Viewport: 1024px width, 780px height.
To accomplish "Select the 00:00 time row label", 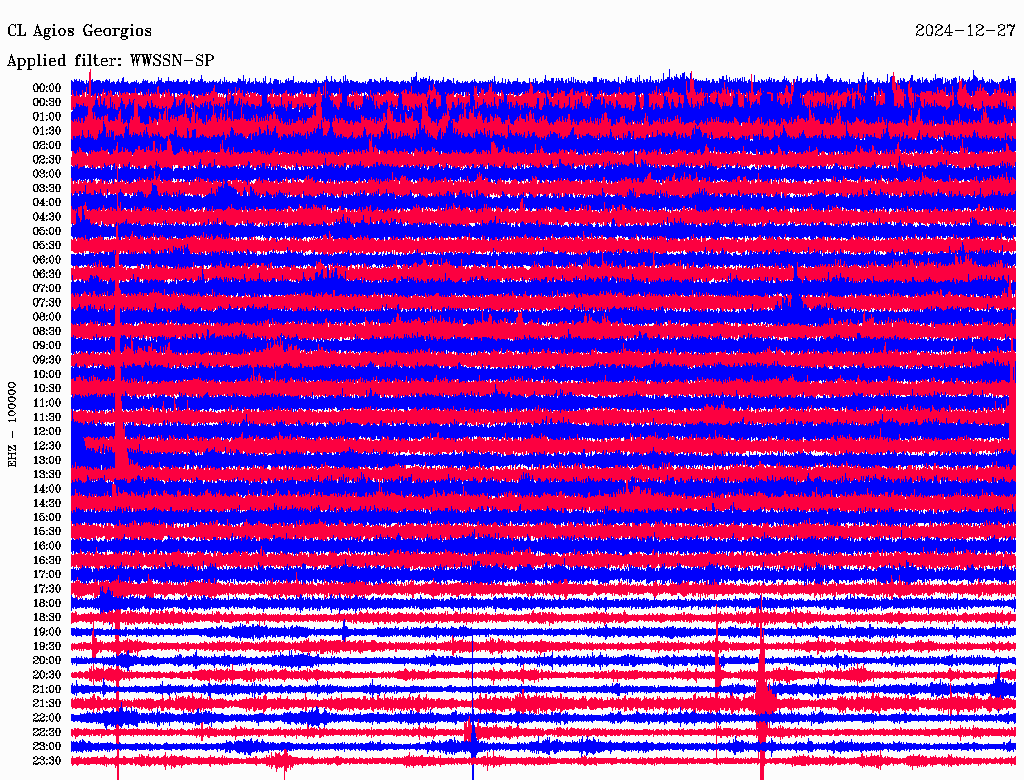I will coord(47,88).
